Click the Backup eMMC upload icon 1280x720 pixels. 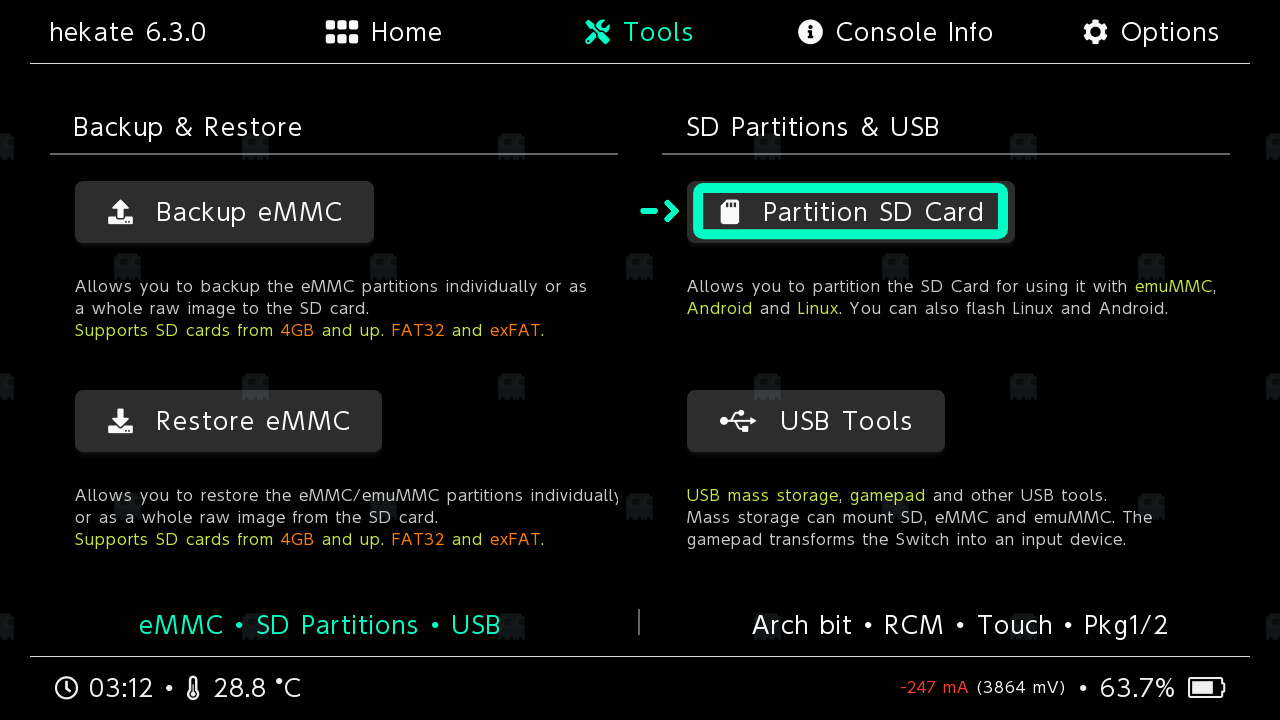120,212
